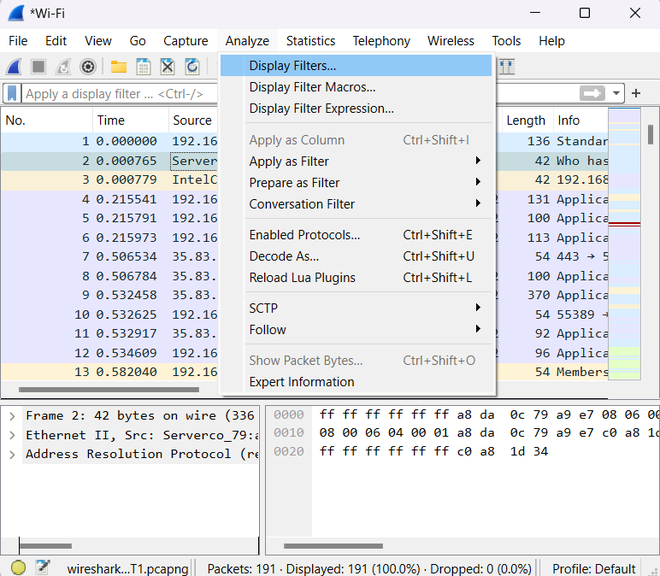This screenshot has width=660, height=576.
Task: Click the stop capture square icon
Action: click(39, 67)
